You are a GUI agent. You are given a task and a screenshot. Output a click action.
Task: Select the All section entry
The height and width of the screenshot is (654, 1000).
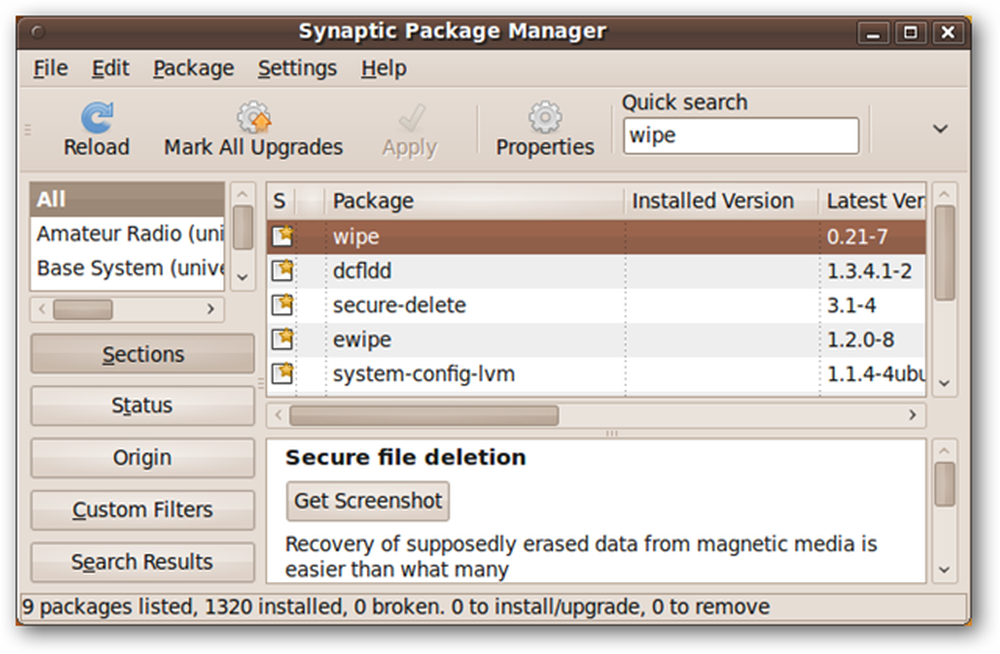128,199
